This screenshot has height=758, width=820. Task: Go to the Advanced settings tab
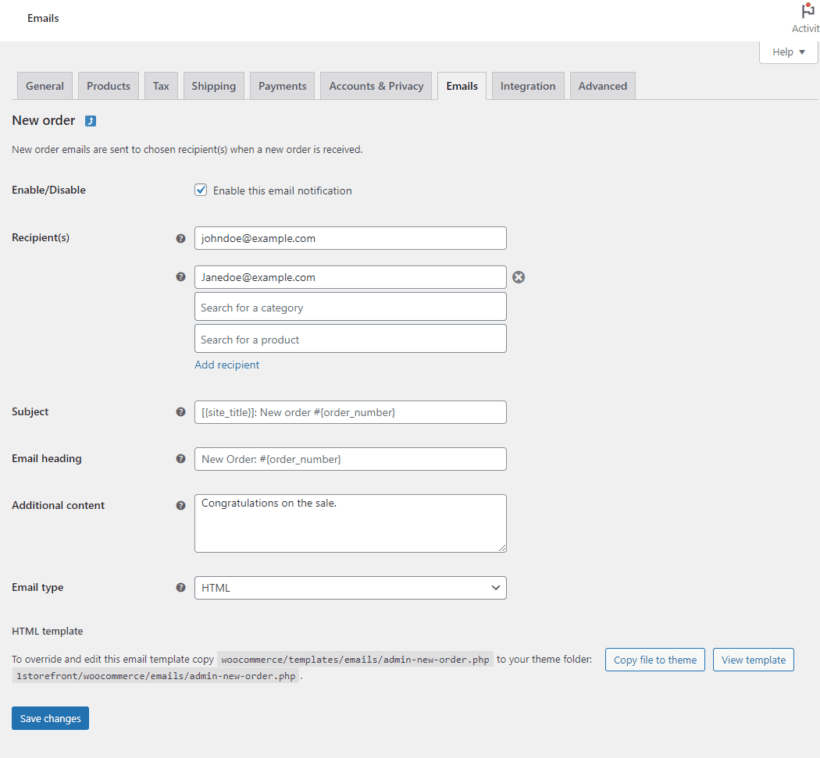pyautogui.click(x=602, y=86)
